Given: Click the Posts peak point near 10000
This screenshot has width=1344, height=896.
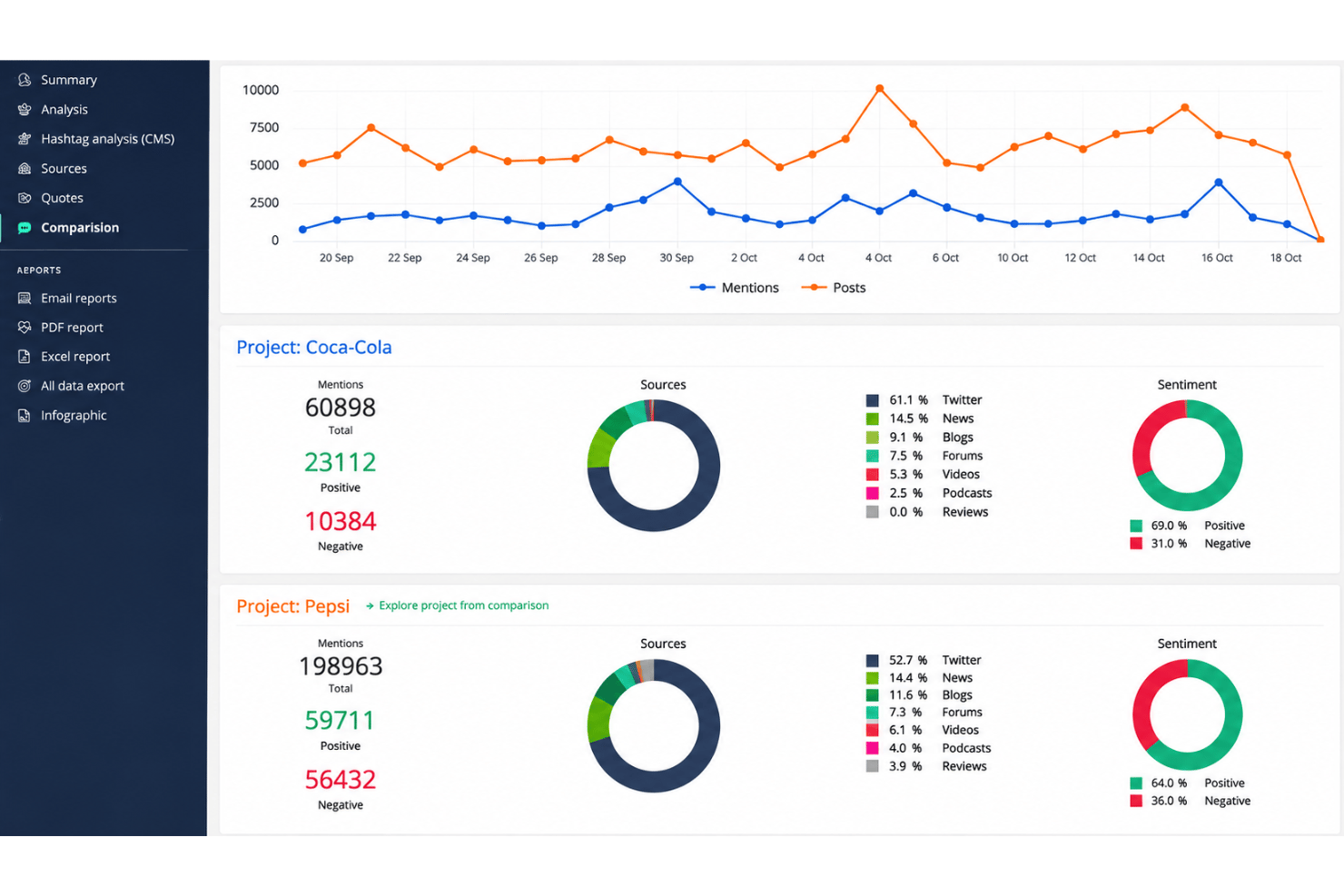Looking at the screenshot, I should click(x=879, y=89).
